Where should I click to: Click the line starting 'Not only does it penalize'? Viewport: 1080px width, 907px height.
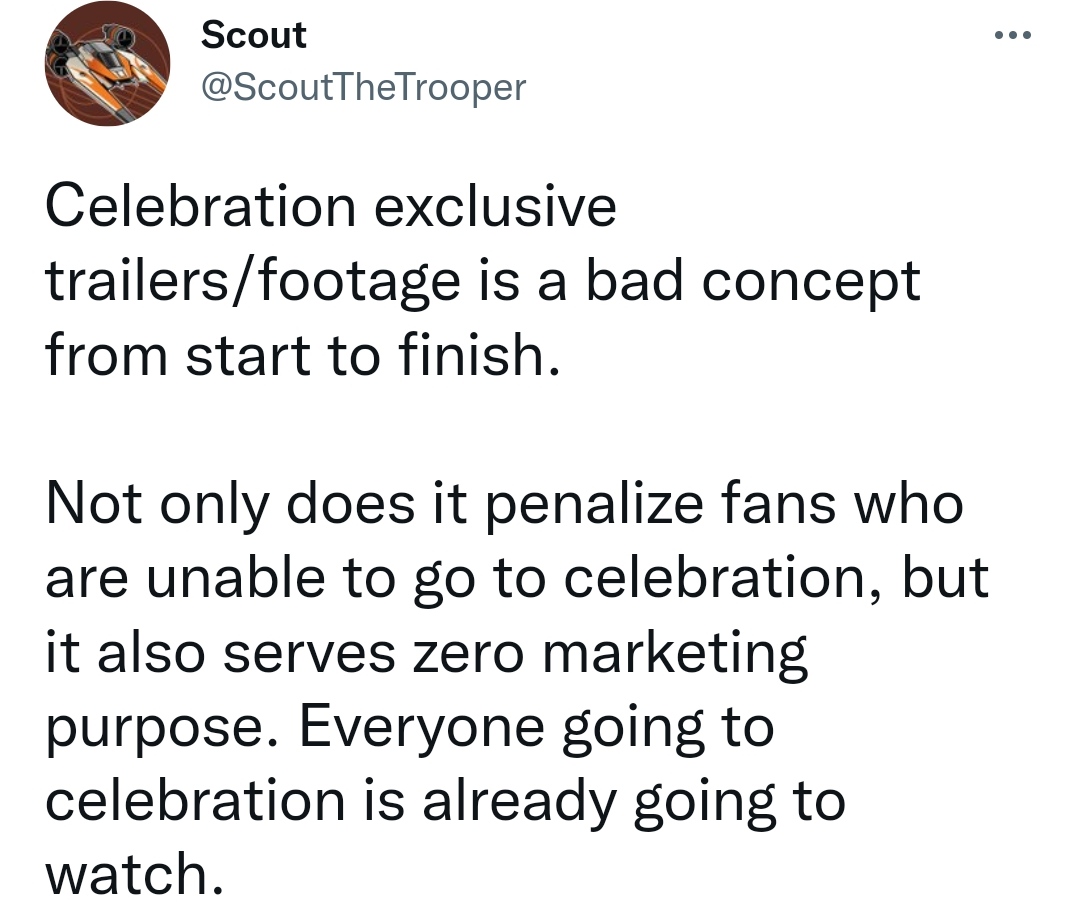point(504,505)
